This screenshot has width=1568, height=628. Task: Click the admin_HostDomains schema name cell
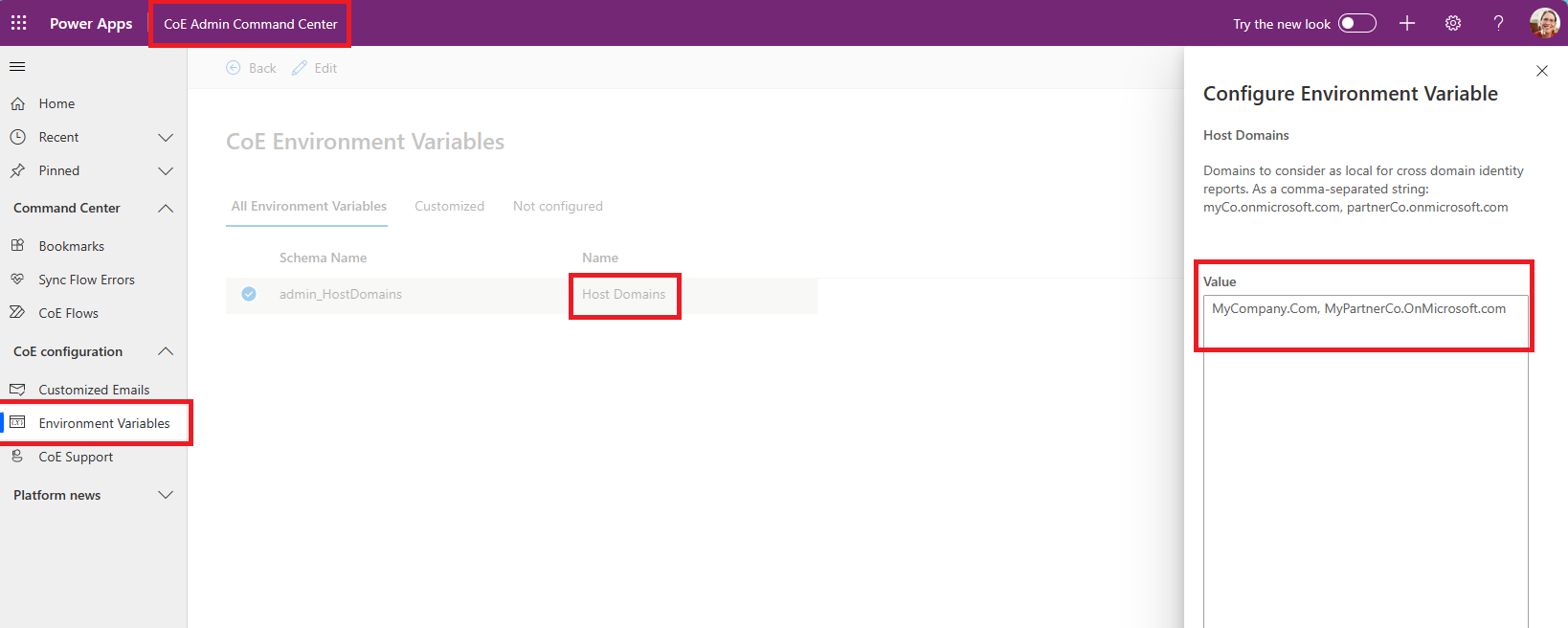point(341,294)
